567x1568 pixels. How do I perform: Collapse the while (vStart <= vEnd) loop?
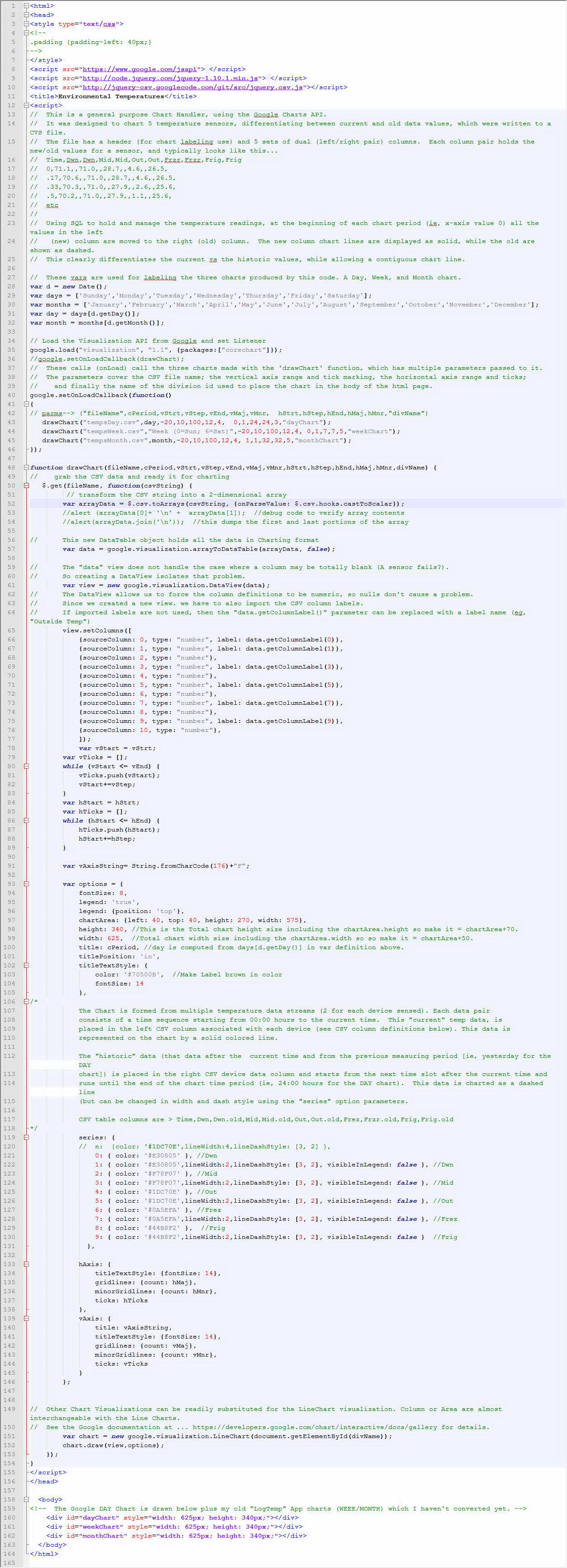pyautogui.click(x=26, y=766)
